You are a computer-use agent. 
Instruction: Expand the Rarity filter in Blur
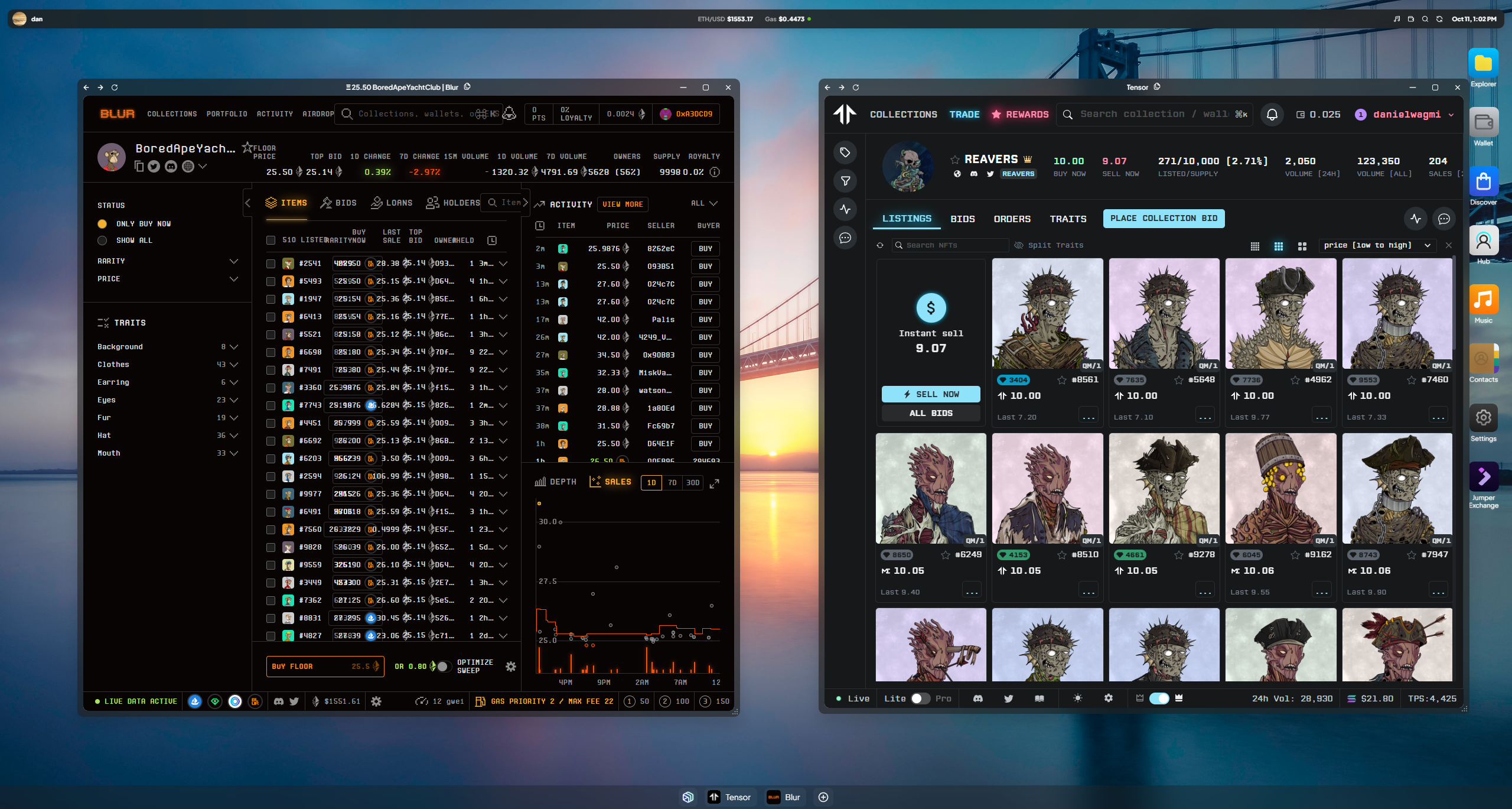tap(234, 261)
